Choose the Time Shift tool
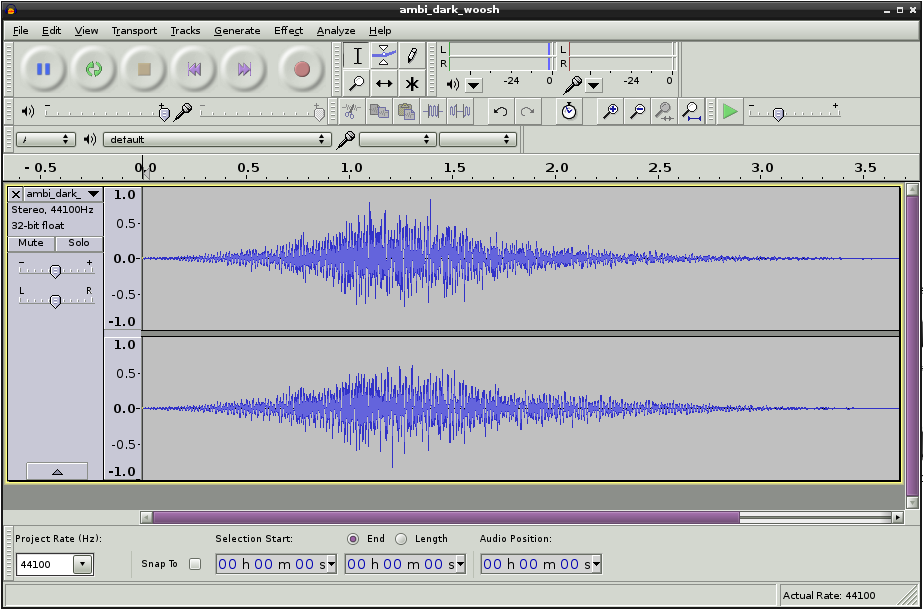This screenshot has height=609, width=923. click(384, 83)
